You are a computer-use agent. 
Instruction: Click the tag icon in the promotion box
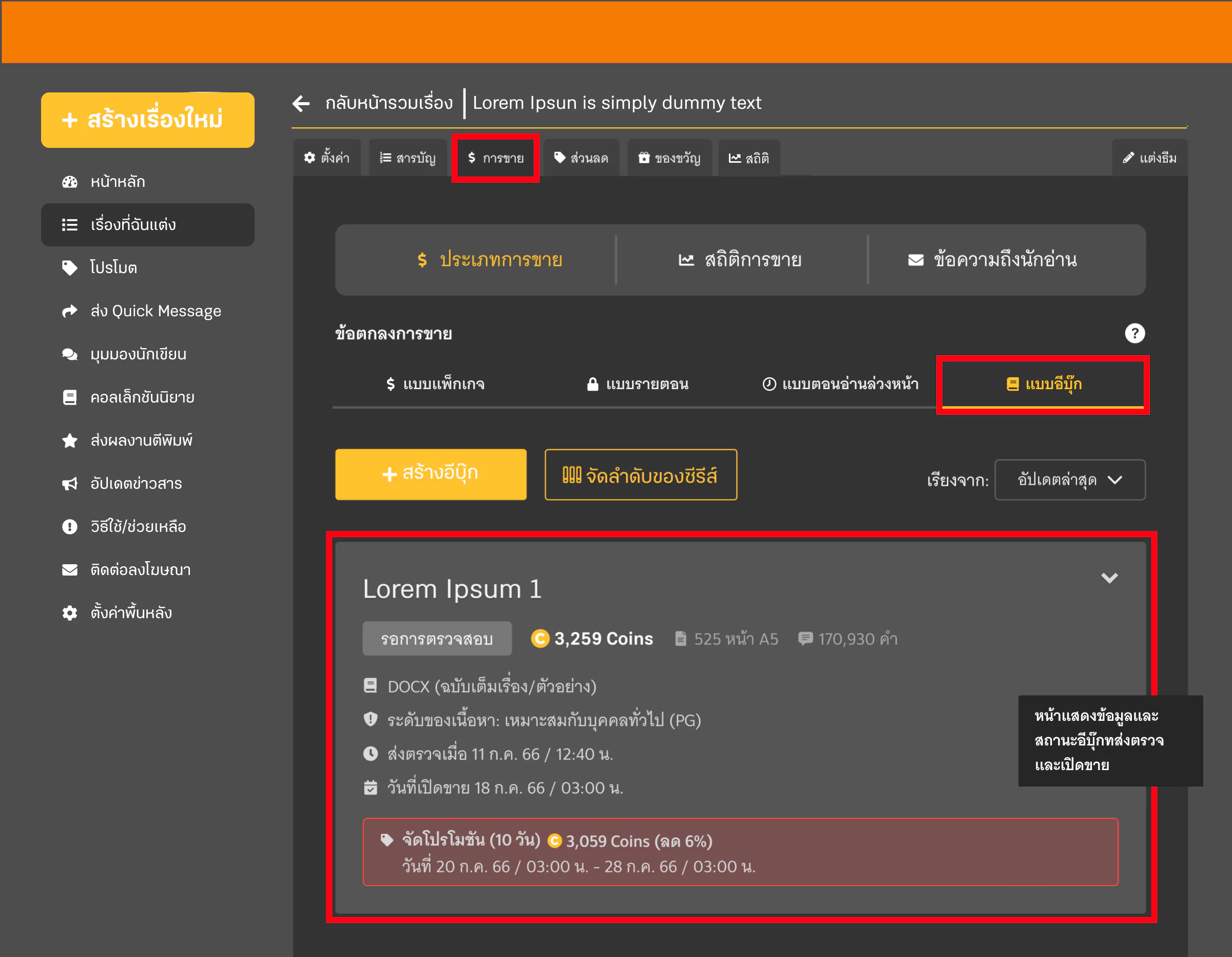(387, 839)
